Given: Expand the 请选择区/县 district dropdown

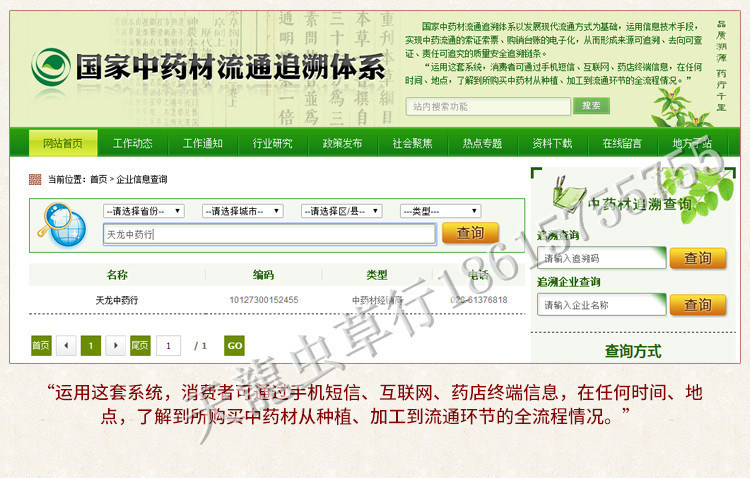Looking at the screenshot, I should click(341, 211).
